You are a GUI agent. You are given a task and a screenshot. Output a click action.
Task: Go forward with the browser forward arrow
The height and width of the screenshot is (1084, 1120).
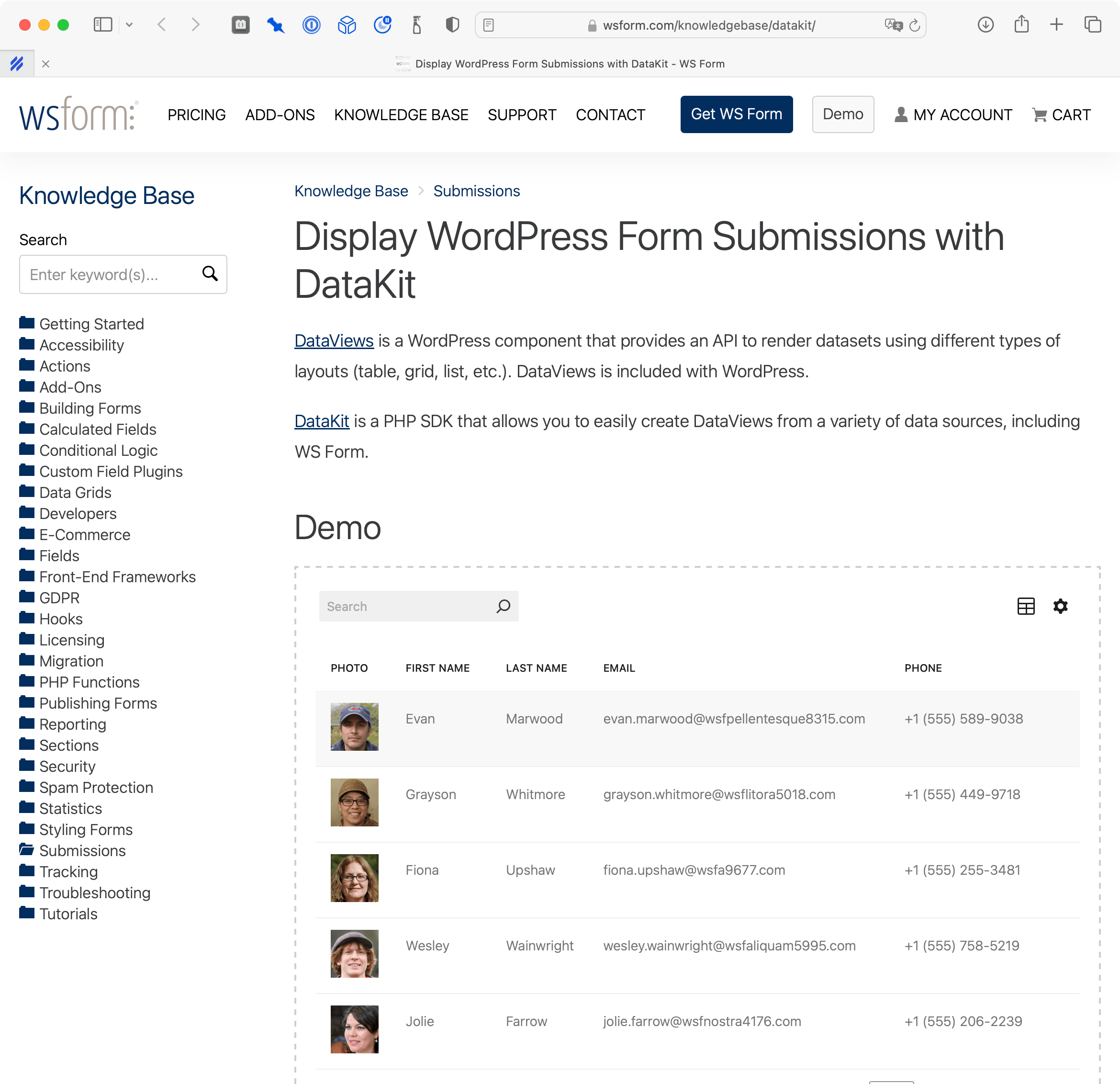click(x=195, y=24)
